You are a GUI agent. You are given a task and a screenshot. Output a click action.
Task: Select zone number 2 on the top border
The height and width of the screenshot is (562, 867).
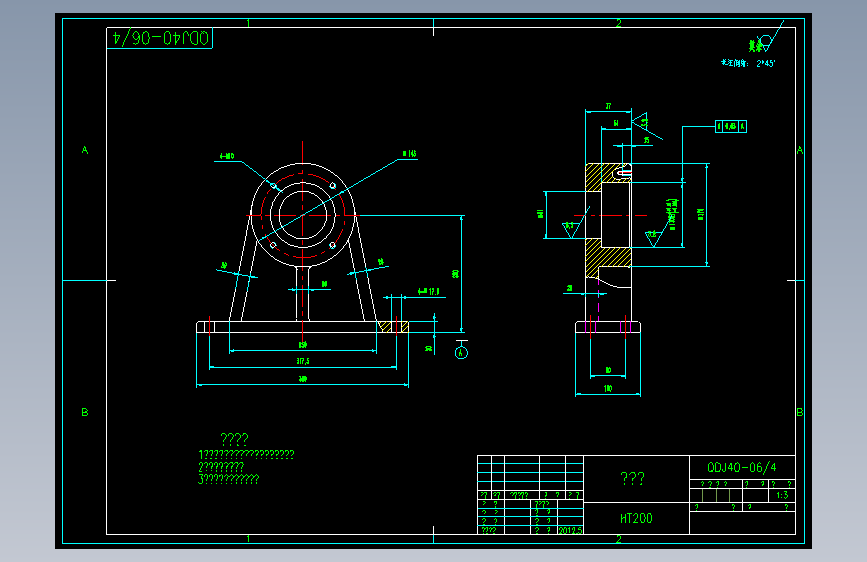tap(618, 23)
